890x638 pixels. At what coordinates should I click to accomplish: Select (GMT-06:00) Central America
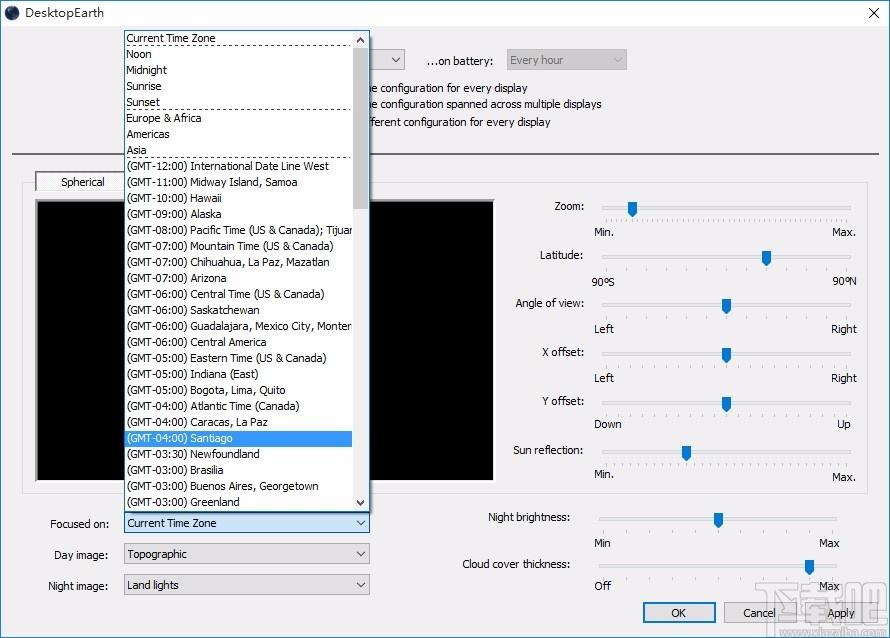(x=238, y=342)
